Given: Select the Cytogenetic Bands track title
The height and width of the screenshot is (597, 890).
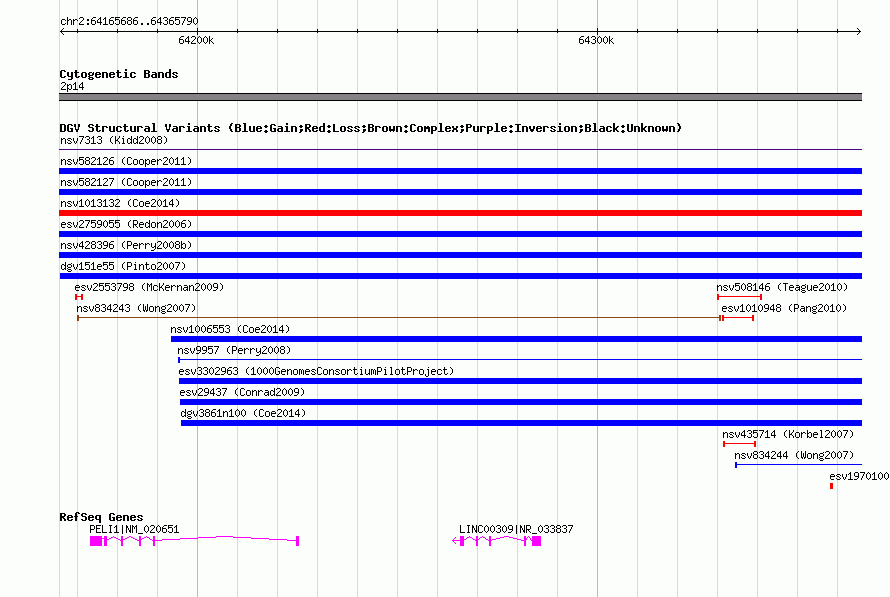Looking at the screenshot, I should tap(119, 74).
